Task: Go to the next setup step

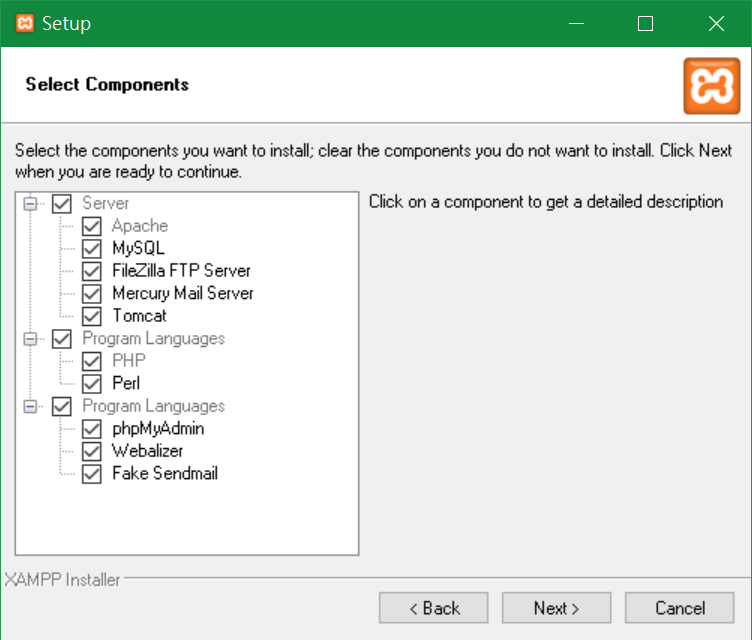Action: pyautogui.click(x=556, y=608)
